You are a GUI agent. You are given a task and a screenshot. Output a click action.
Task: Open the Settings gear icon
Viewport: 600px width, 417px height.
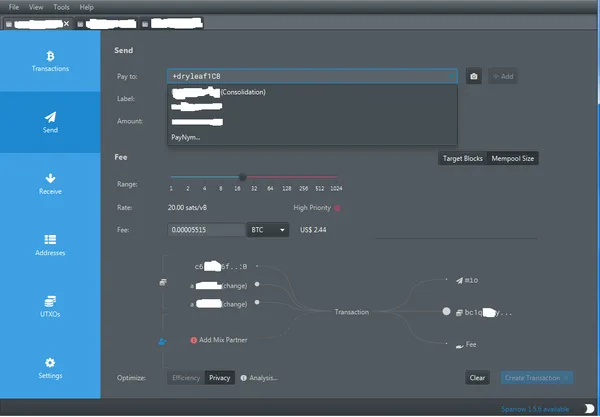[50, 362]
